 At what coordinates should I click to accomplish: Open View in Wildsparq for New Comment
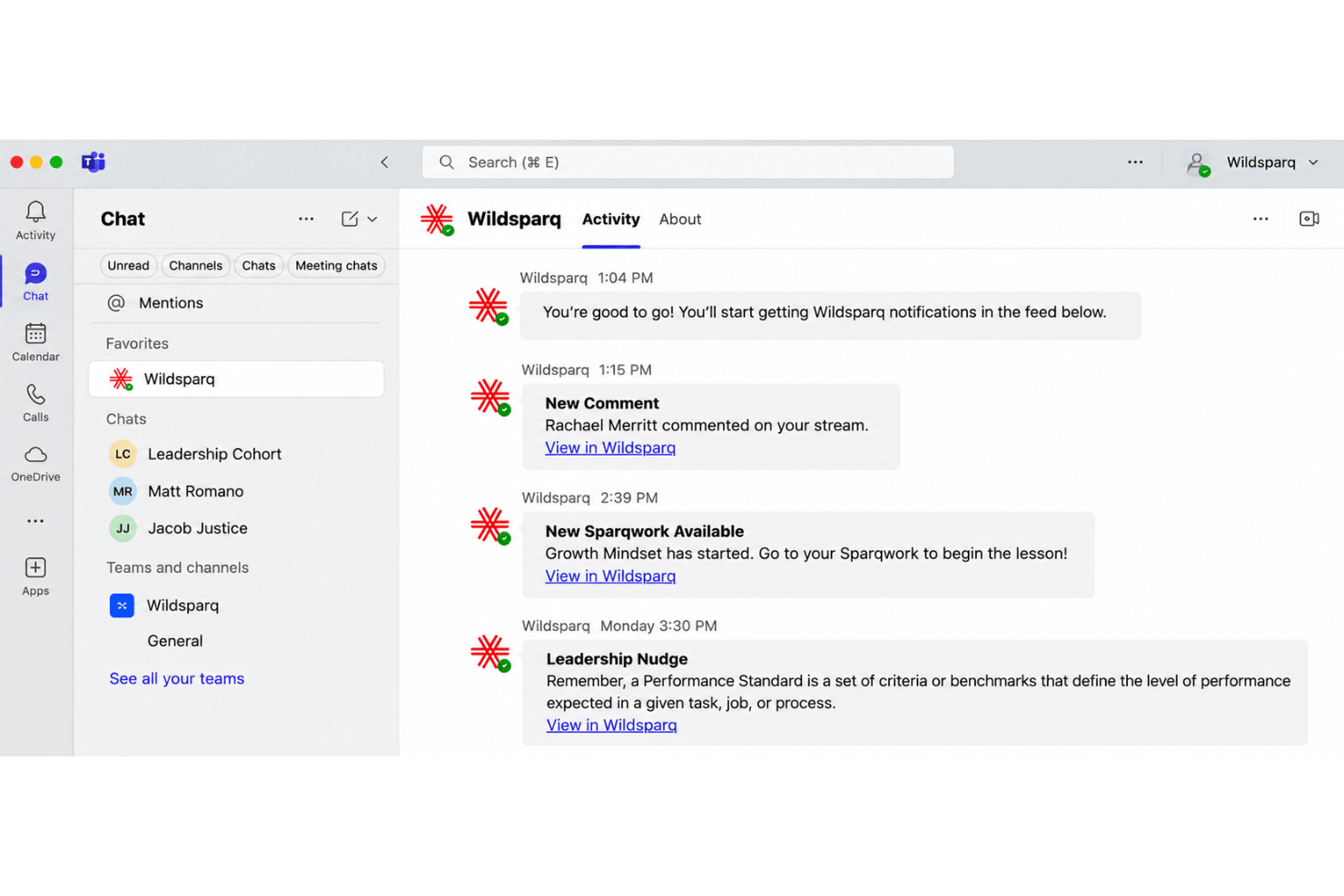click(610, 448)
